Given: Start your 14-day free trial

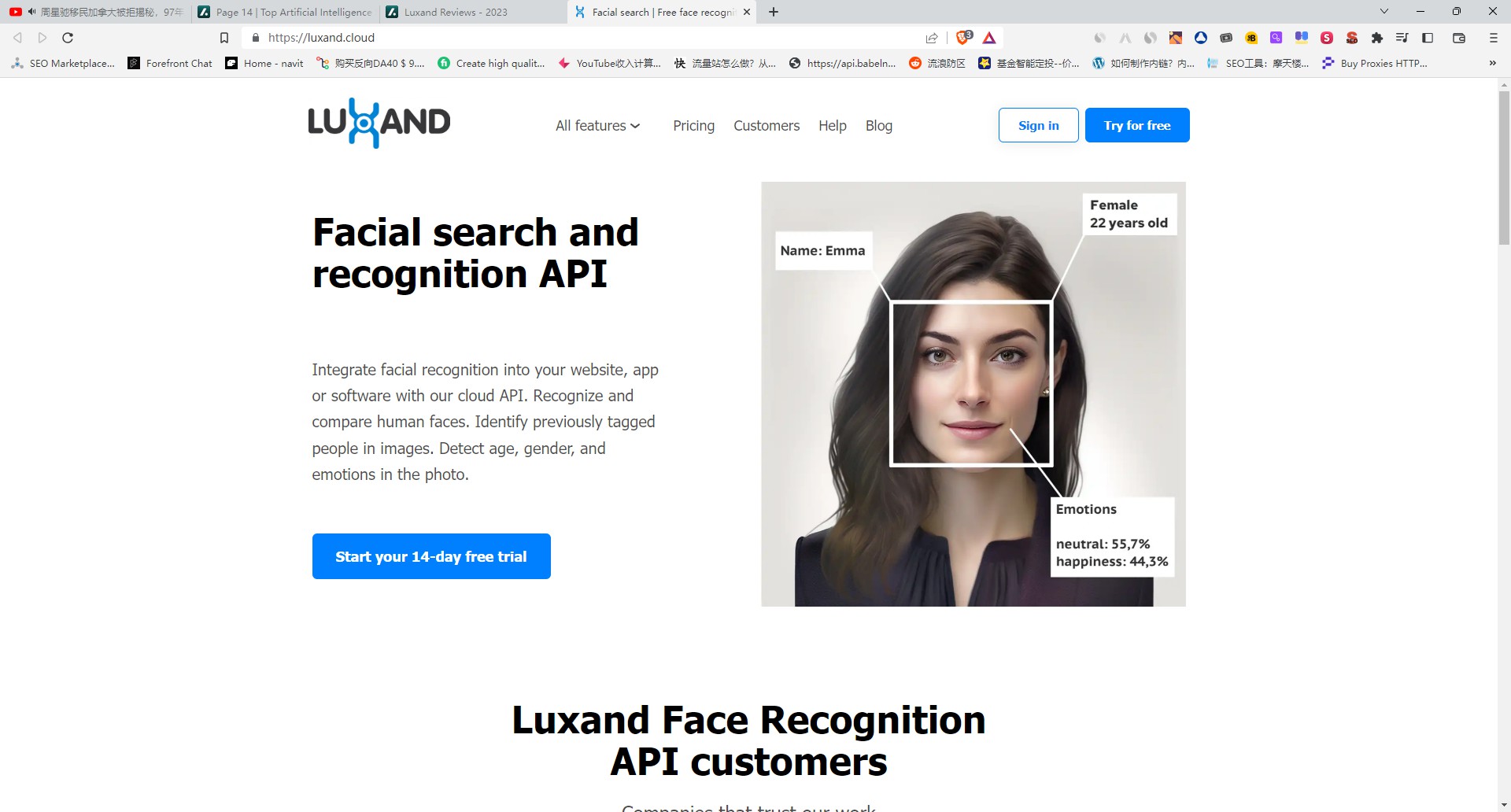Looking at the screenshot, I should 431,556.
